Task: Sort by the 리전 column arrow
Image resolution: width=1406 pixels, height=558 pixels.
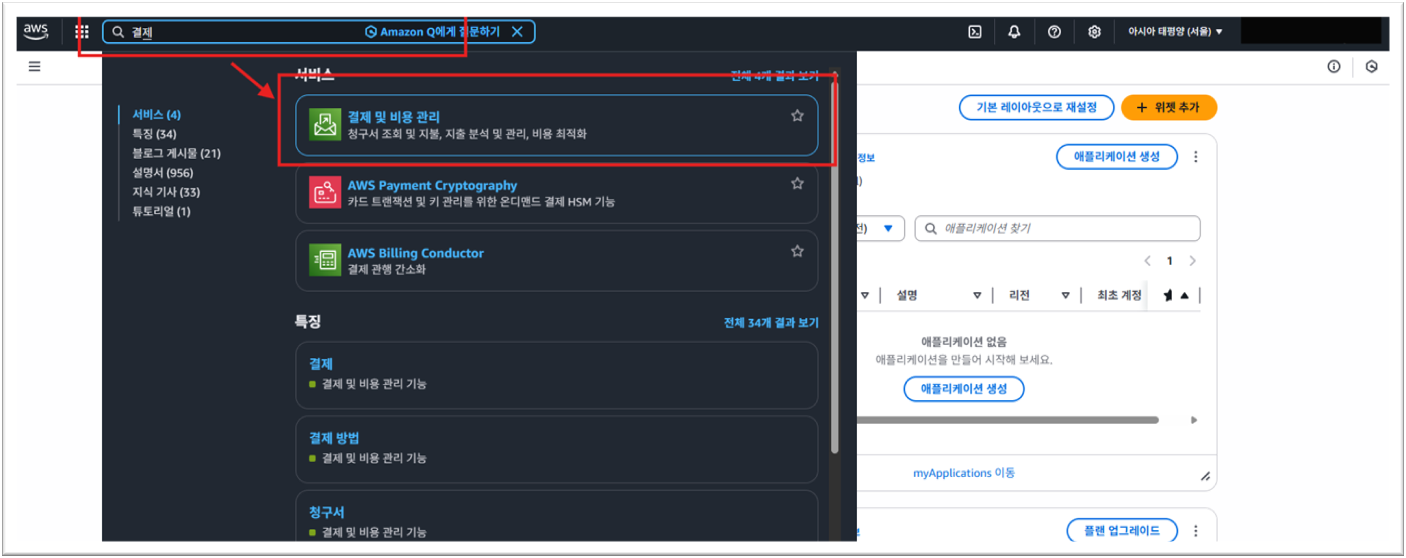Action: pos(1066,295)
